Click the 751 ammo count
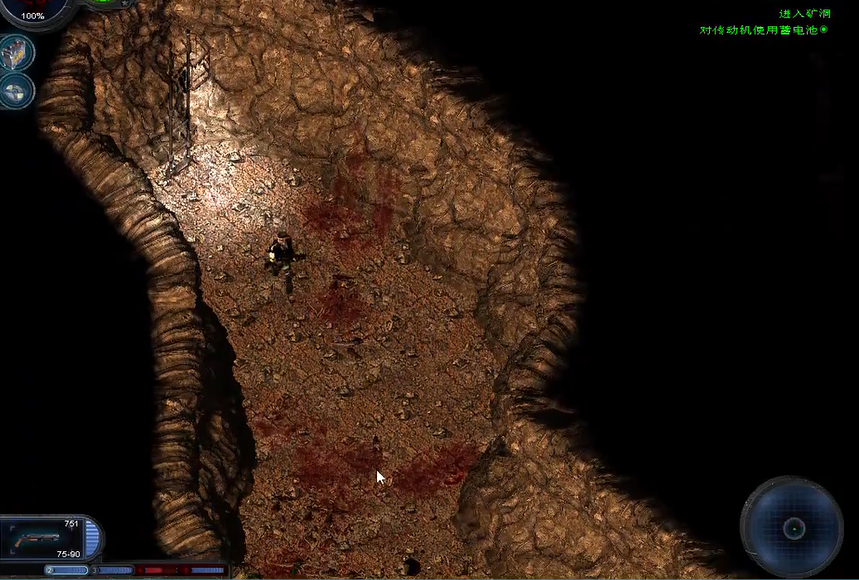This screenshot has width=859, height=580. tap(71, 523)
